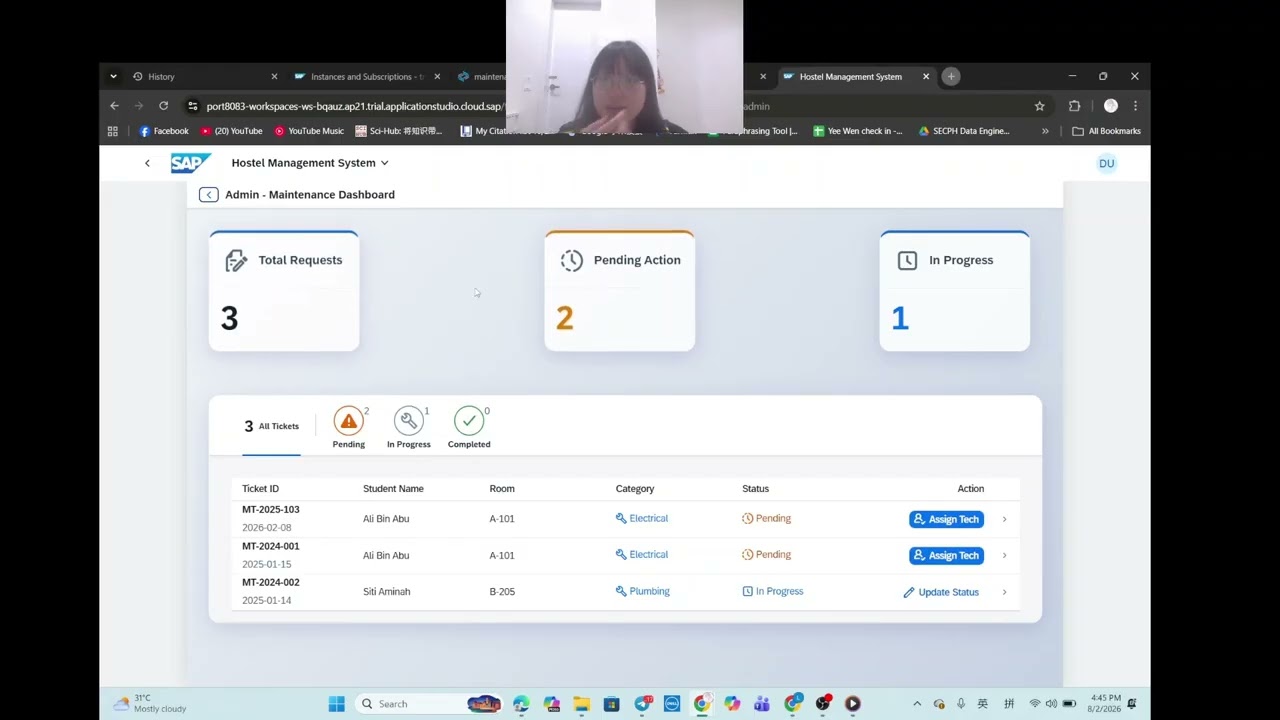
Task: Click Update Status for ticket MT-2024-002
Action: (x=941, y=592)
